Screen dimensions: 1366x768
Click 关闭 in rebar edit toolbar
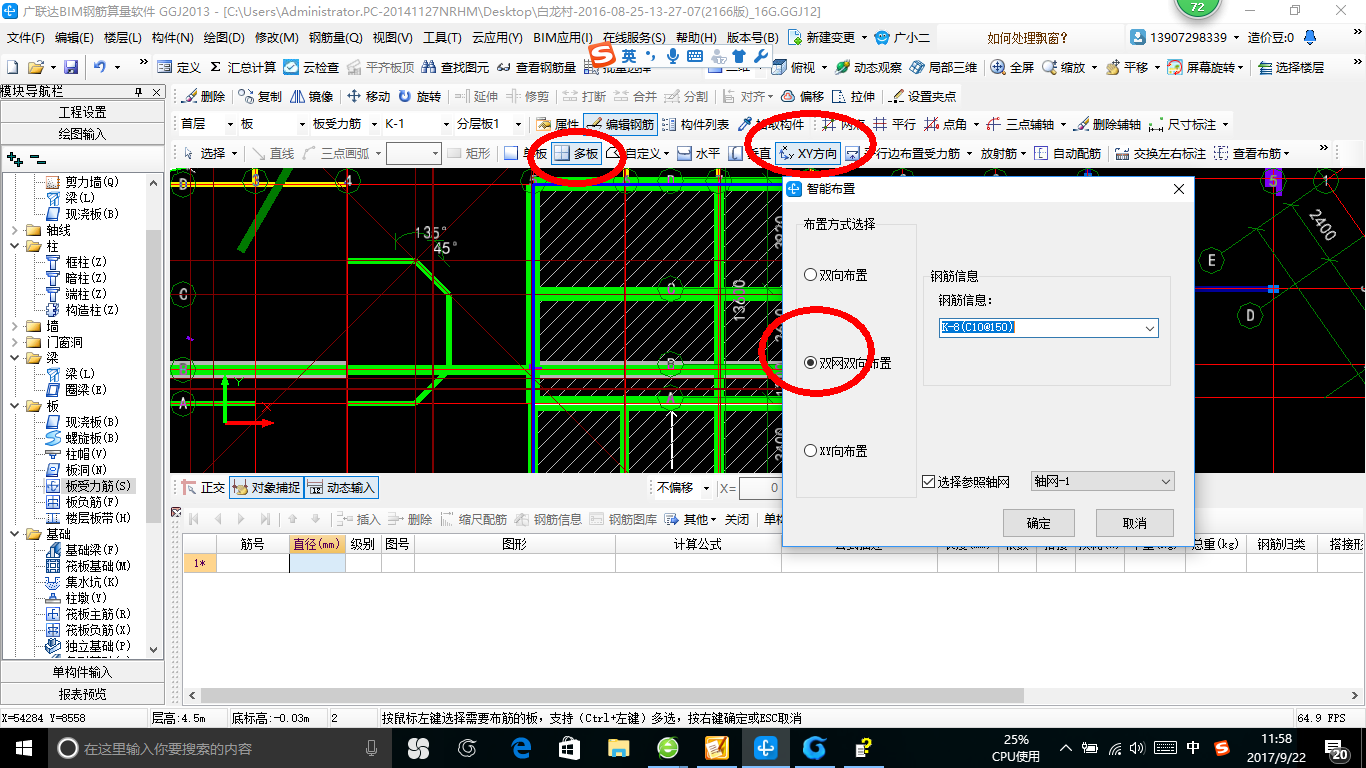[737, 520]
